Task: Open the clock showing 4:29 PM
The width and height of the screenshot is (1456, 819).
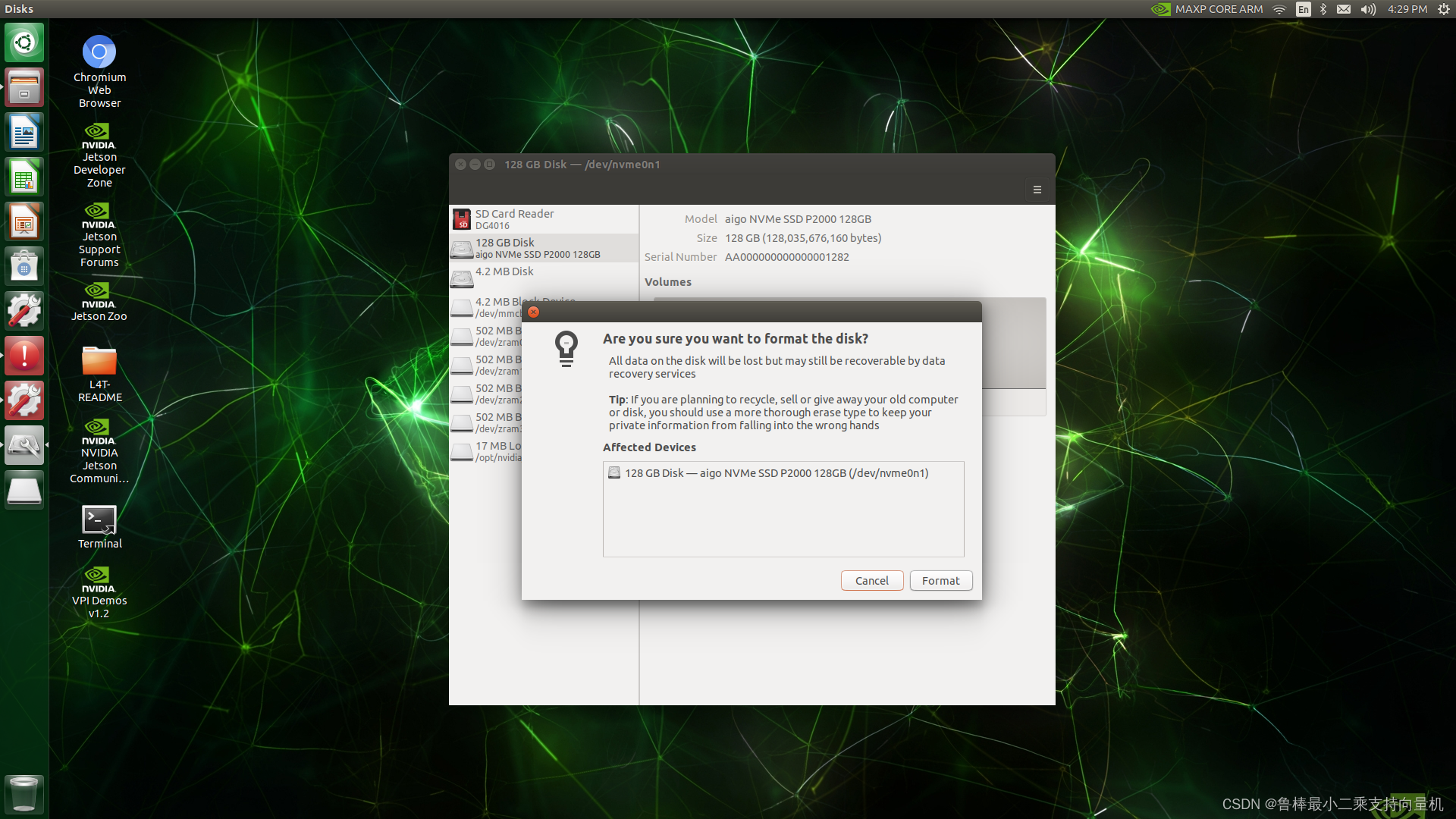Action: (1407, 9)
